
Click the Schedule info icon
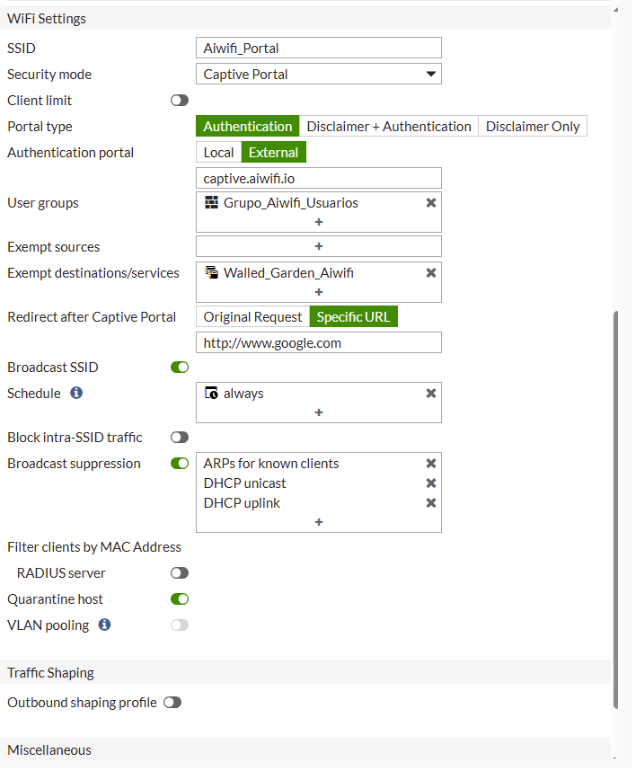[x=76, y=393]
